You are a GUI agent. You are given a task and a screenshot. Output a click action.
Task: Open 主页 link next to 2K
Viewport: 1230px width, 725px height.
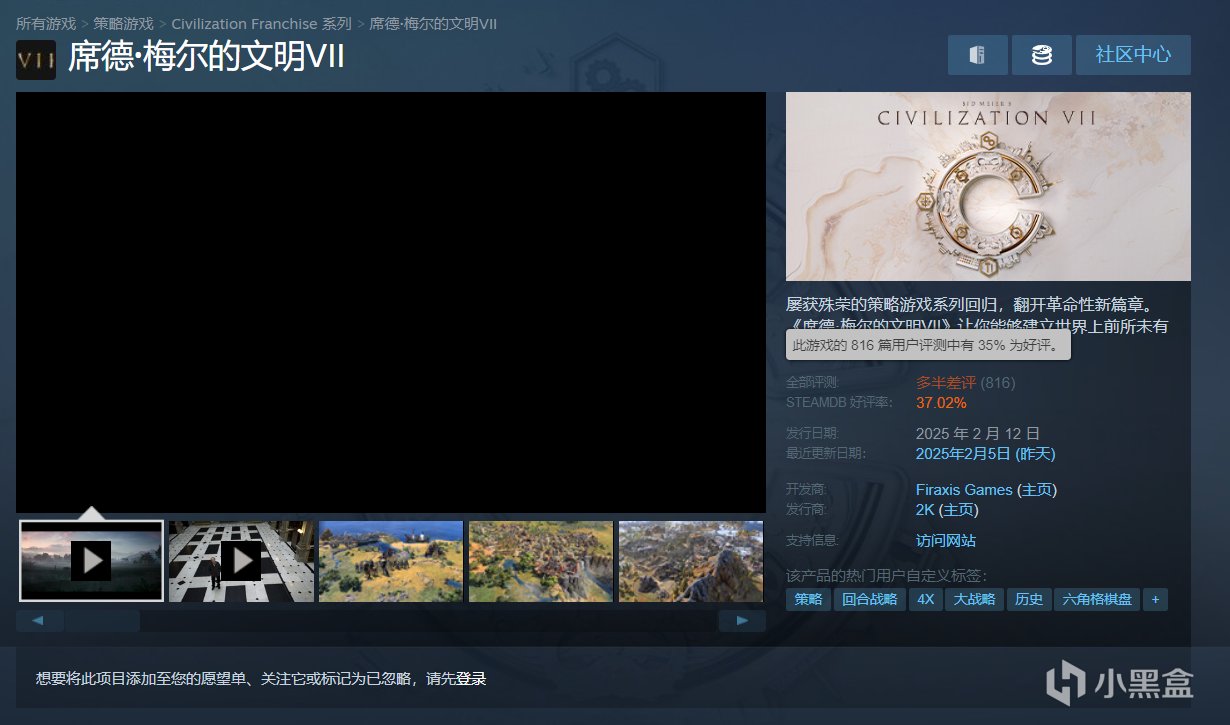point(958,510)
